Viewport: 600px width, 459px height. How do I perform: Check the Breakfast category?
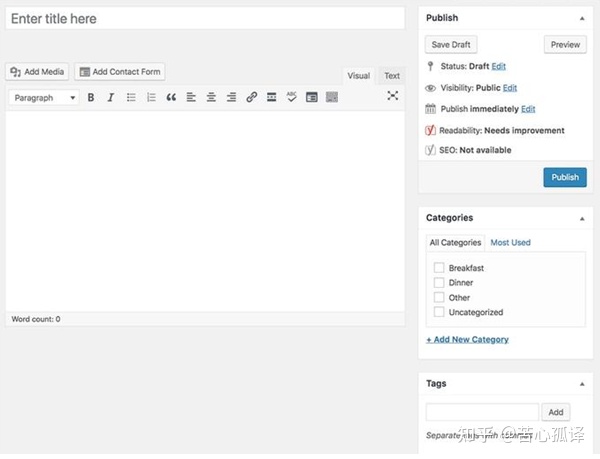[x=439, y=268]
